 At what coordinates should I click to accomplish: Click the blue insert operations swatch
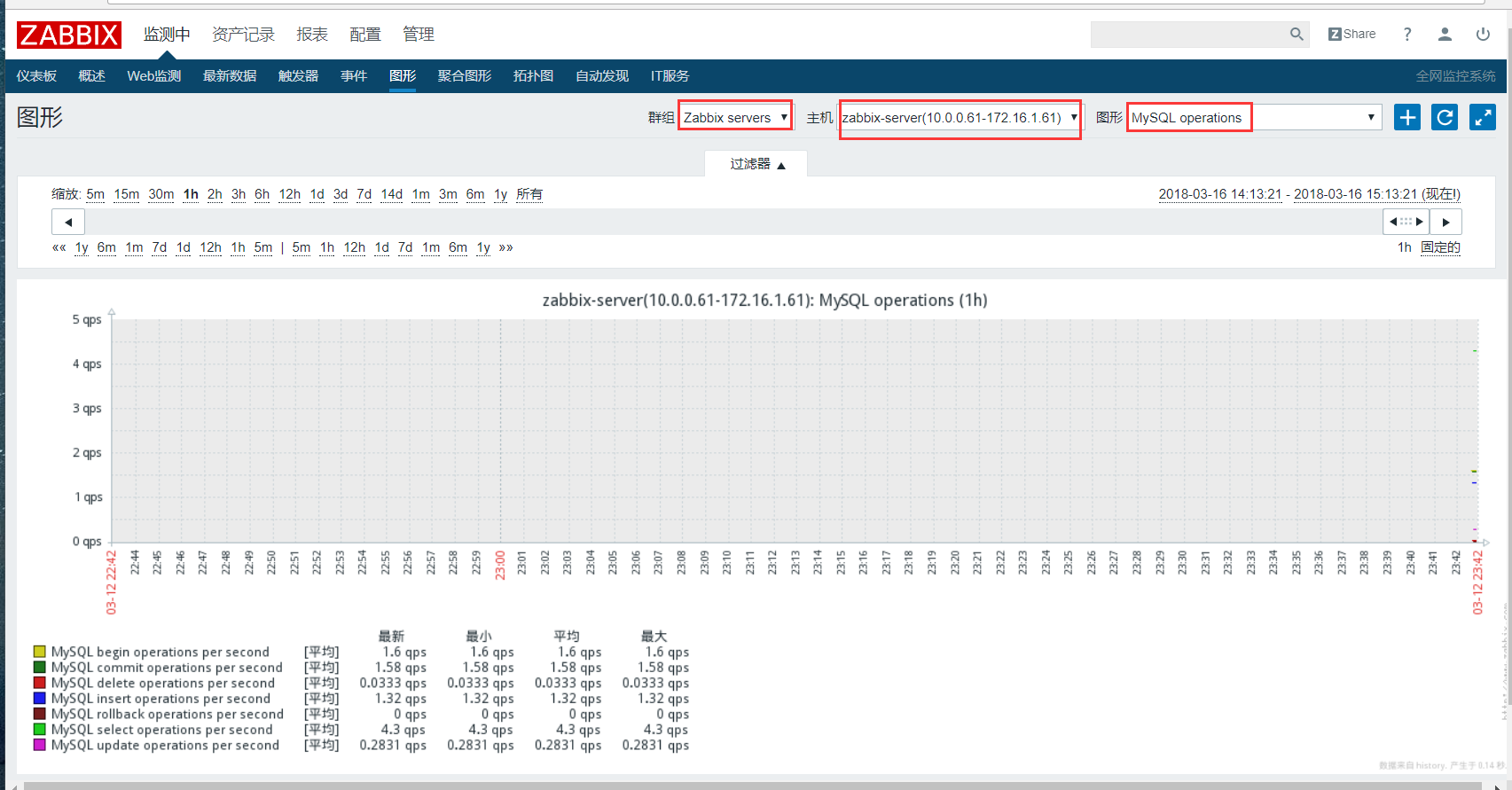coord(39,699)
